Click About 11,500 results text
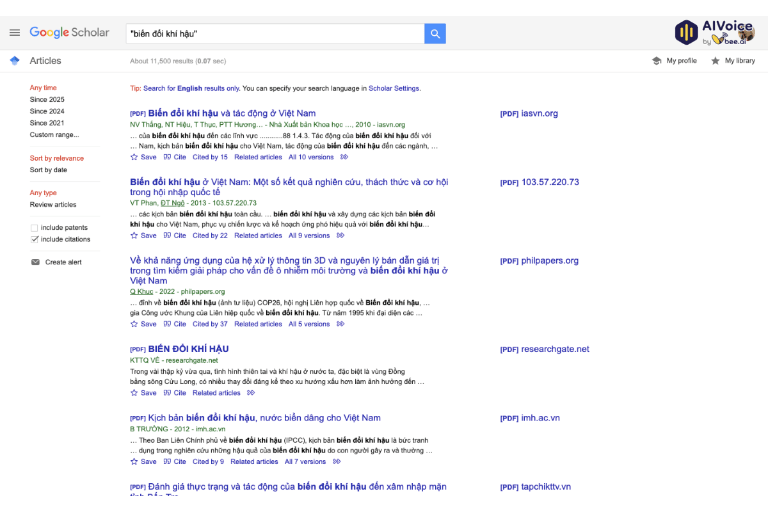The height and width of the screenshot is (512, 768). [178, 61]
